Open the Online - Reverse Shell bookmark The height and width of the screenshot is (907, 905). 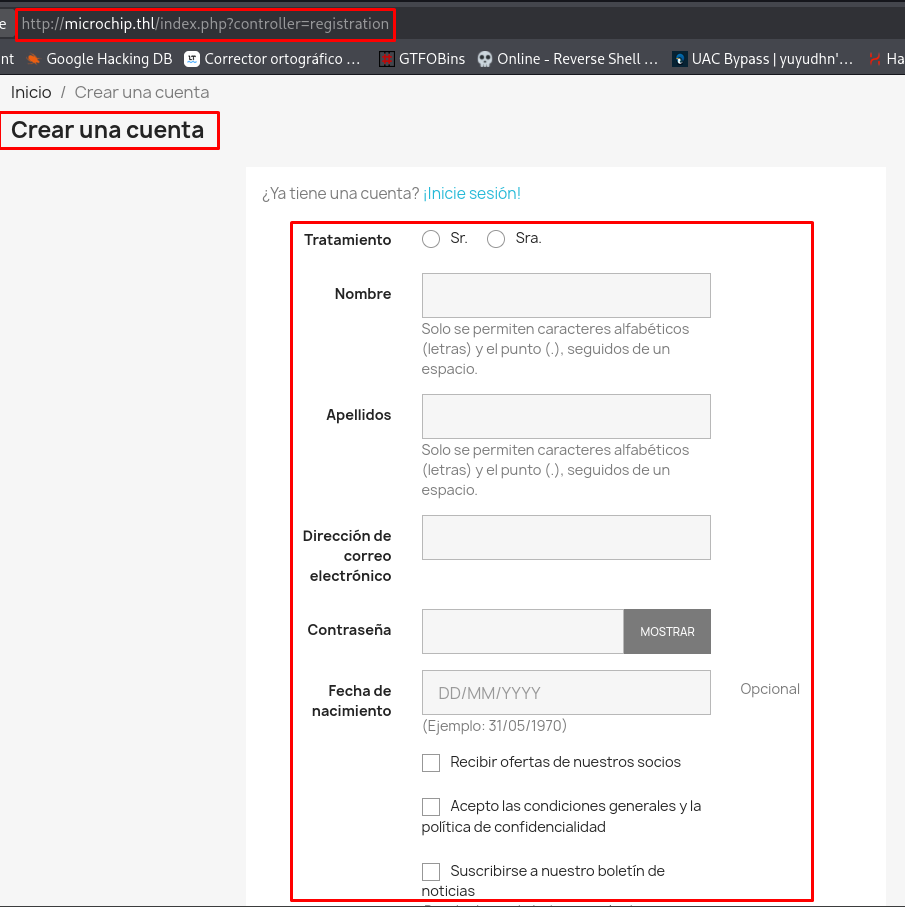pos(568,59)
